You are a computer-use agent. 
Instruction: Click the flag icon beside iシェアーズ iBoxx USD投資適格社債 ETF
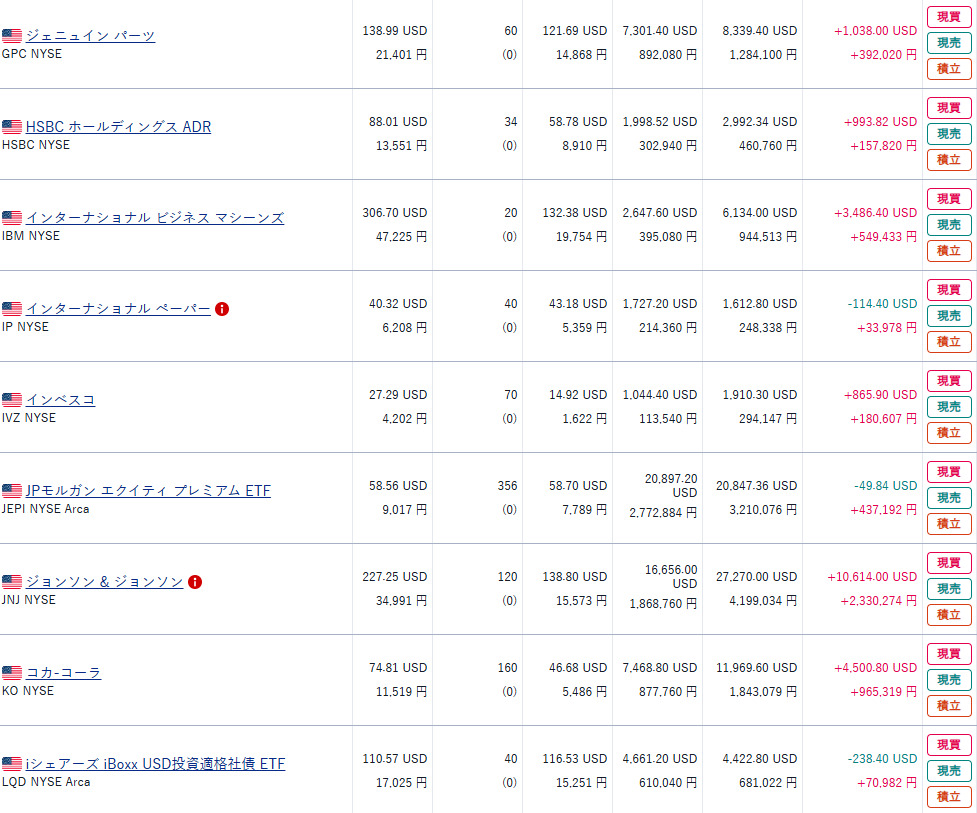12,764
